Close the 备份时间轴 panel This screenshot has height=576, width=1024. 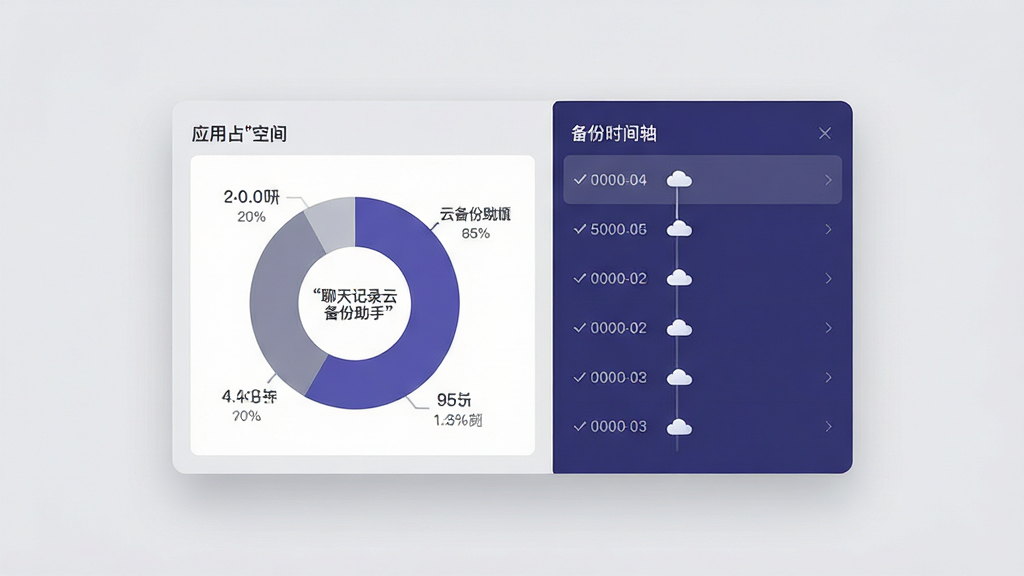825,133
